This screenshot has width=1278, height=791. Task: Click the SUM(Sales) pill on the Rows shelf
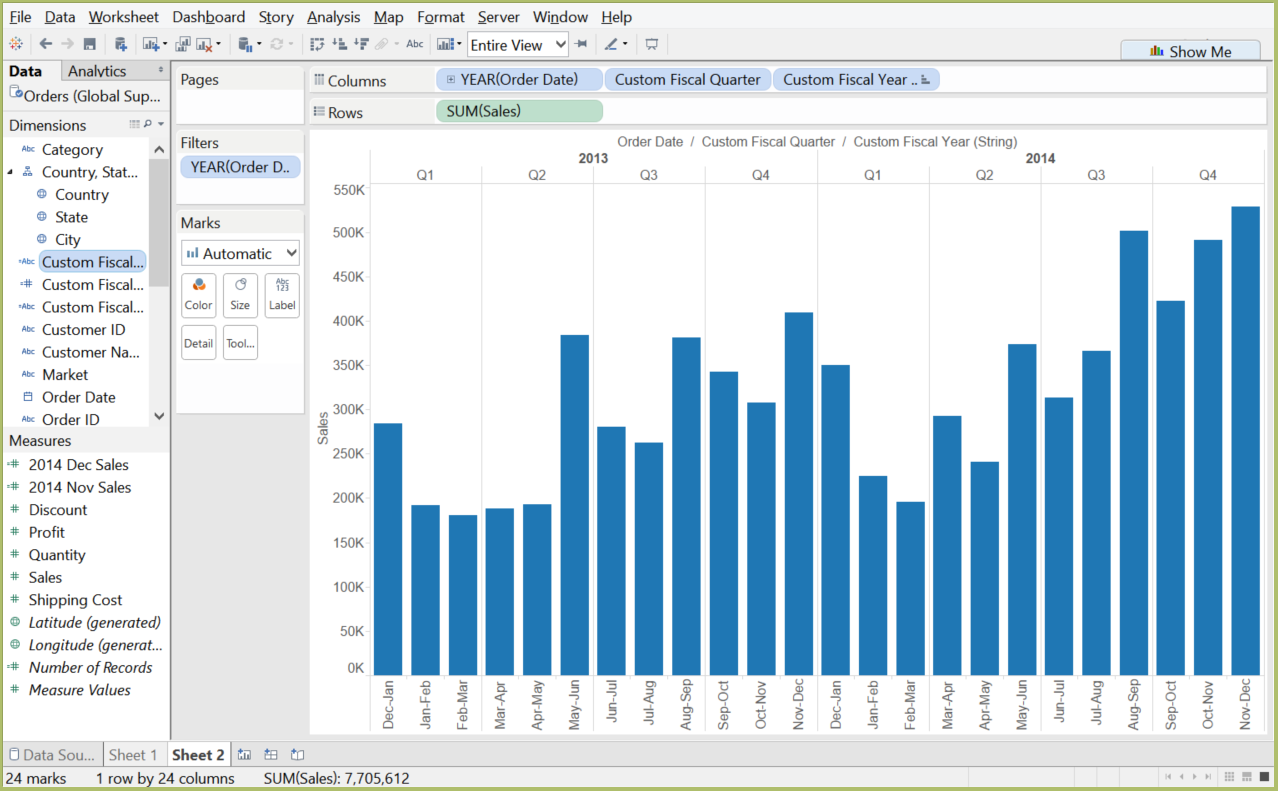click(518, 111)
